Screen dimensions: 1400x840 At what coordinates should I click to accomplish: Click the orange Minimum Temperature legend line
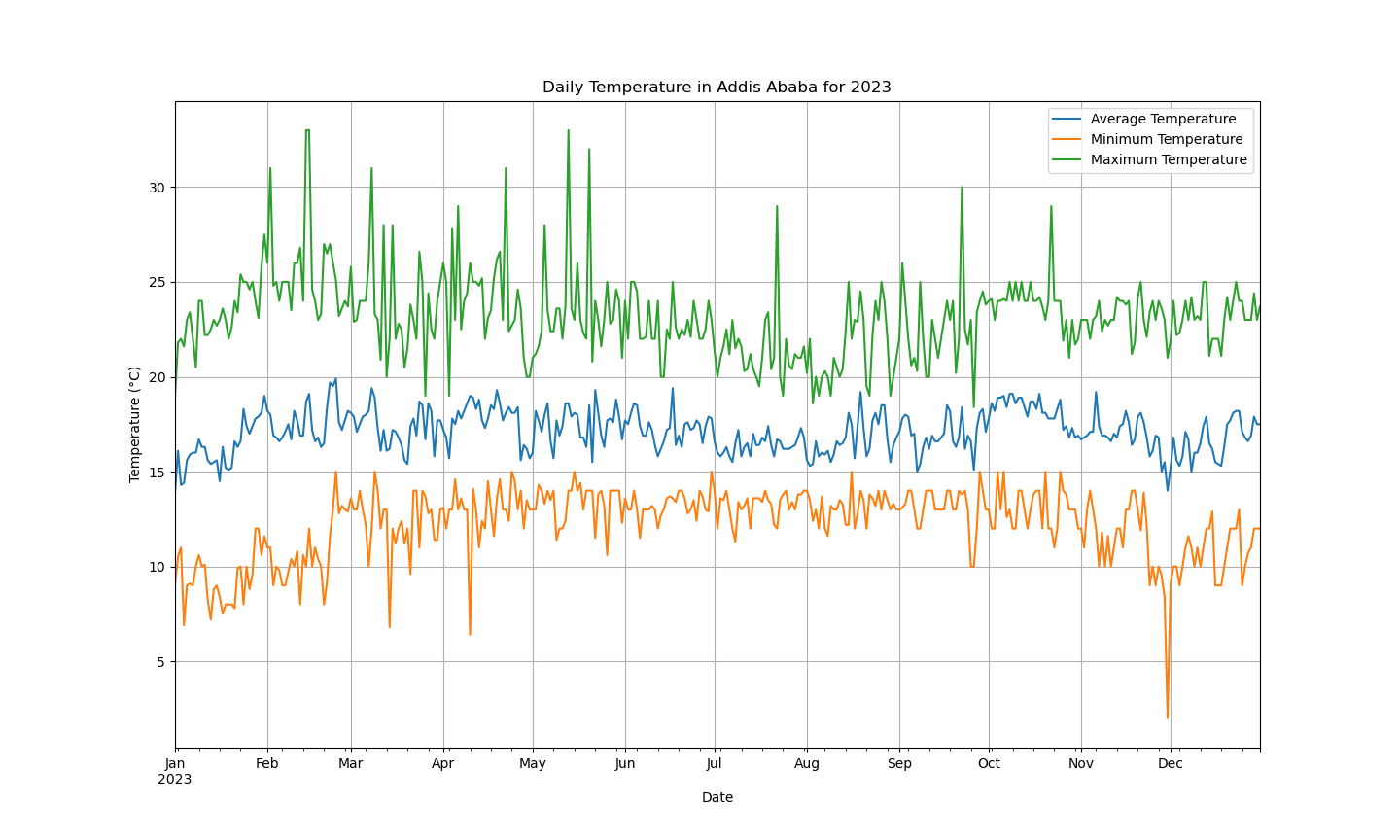(x=1068, y=140)
